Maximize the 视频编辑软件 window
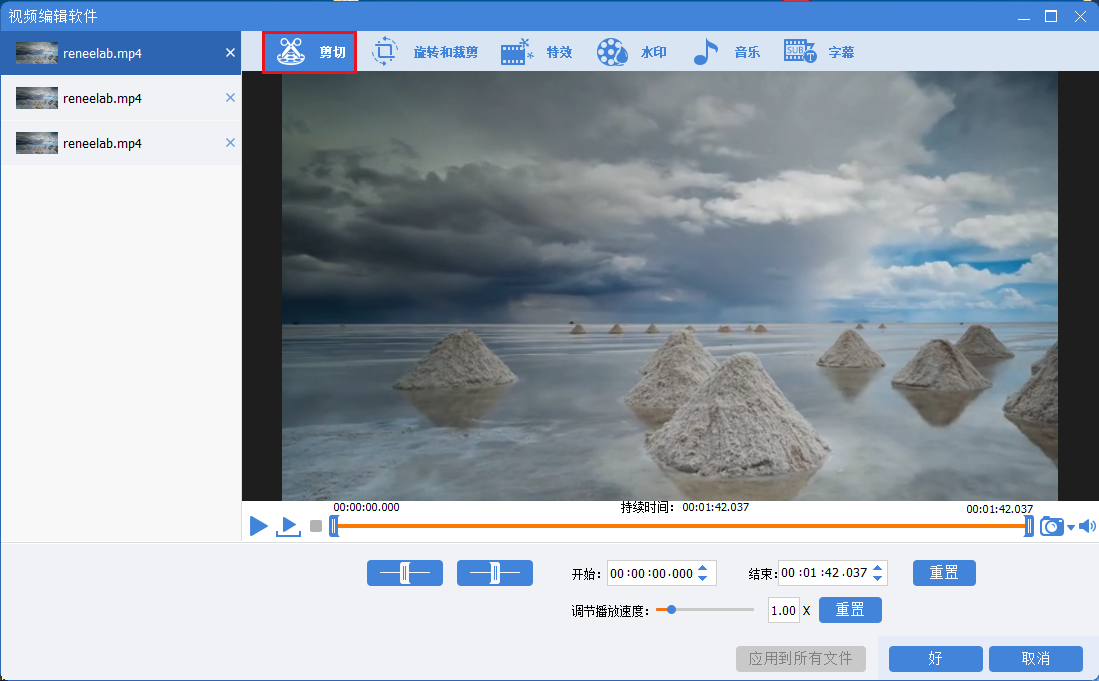 (1051, 16)
